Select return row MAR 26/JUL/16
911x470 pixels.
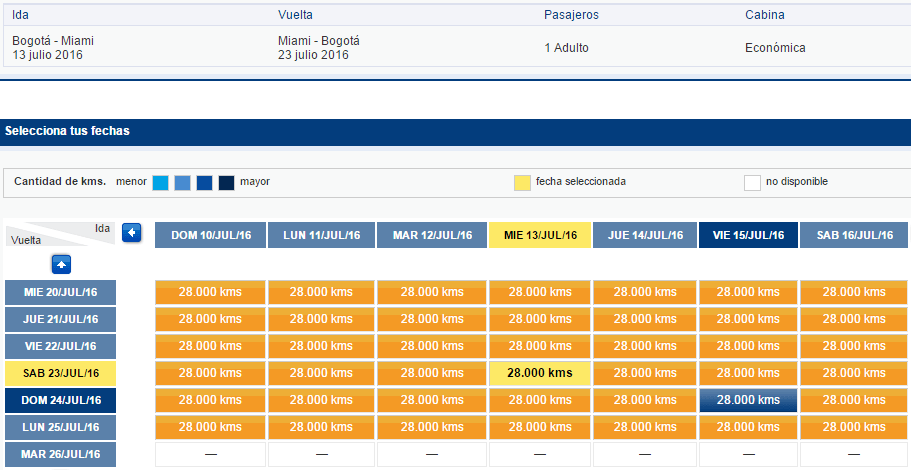(x=60, y=454)
